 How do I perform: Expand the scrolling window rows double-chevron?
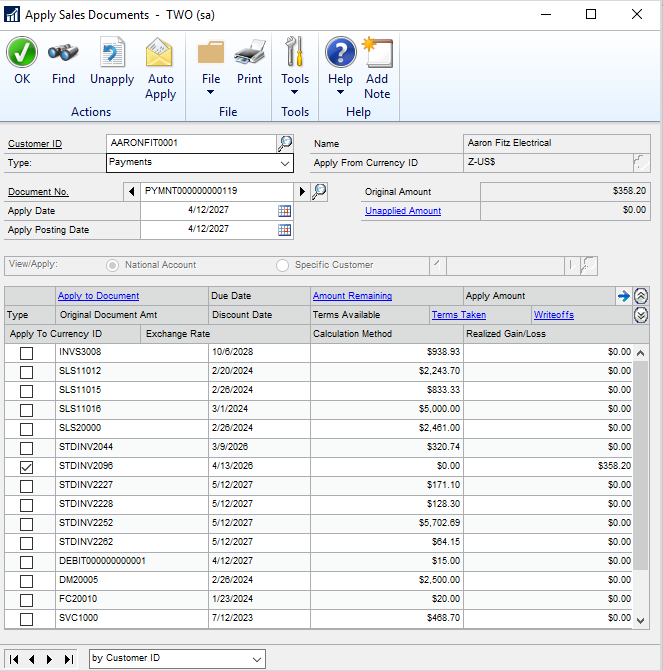[x=641, y=315]
